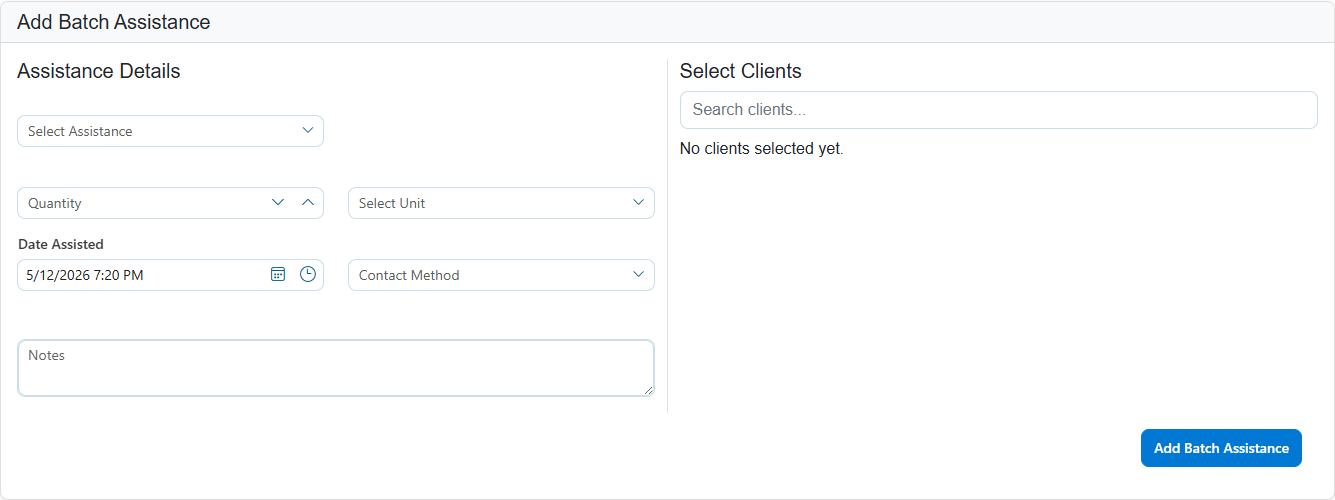The height and width of the screenshot is (500, 1335).
Task: Open the clock time picker icon
Action: click(x=308, y=274)
